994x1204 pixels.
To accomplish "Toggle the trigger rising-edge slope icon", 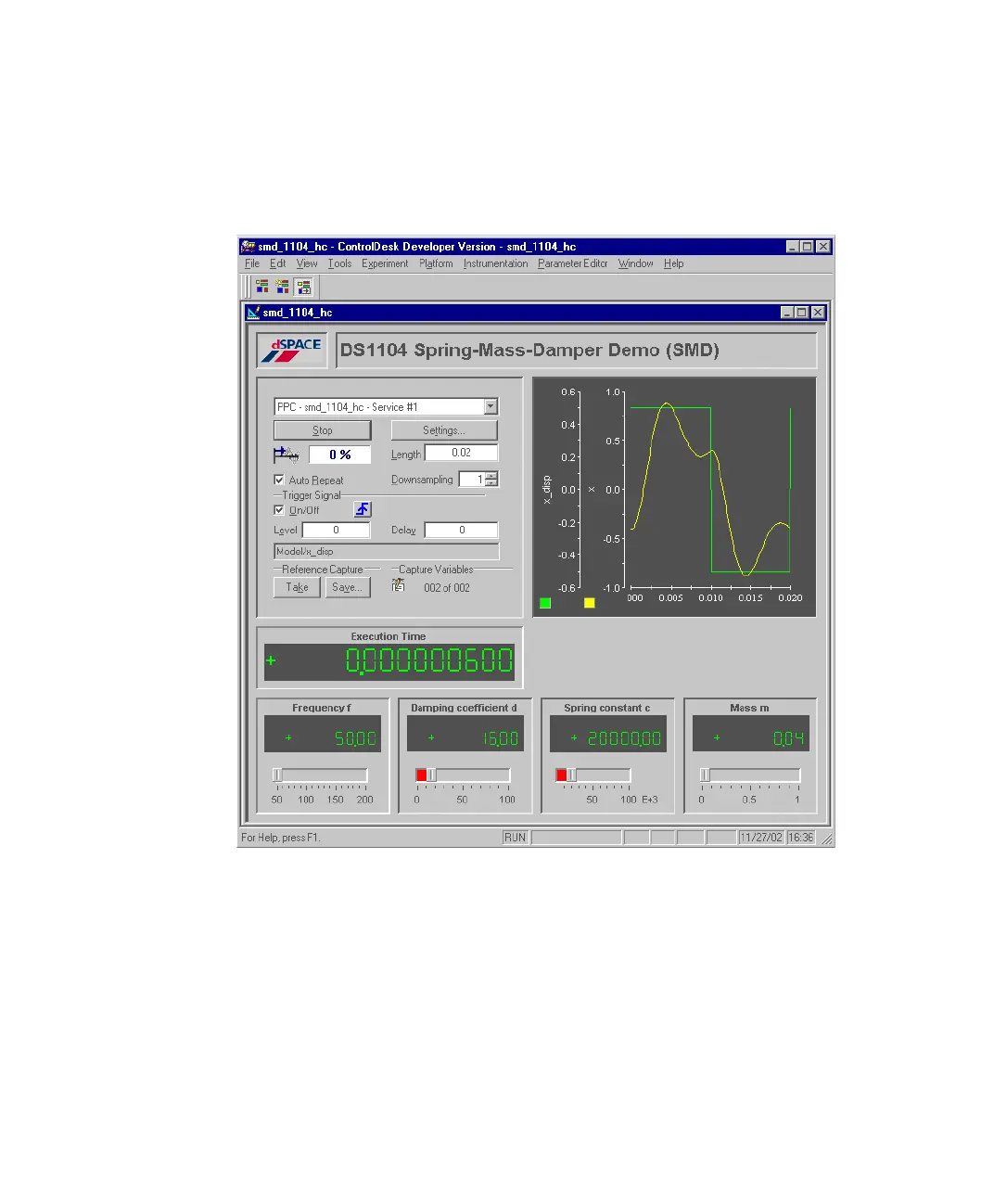I will tap(363, 509).
